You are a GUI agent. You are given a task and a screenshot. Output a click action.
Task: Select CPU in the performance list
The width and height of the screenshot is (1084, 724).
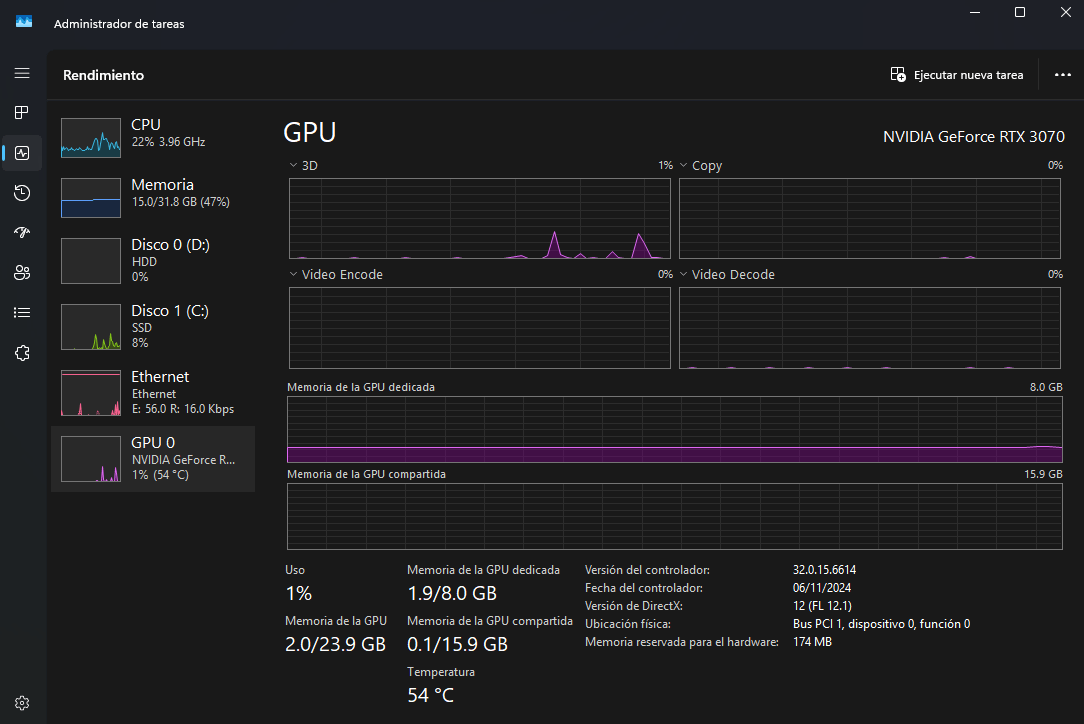click(153, 138)
